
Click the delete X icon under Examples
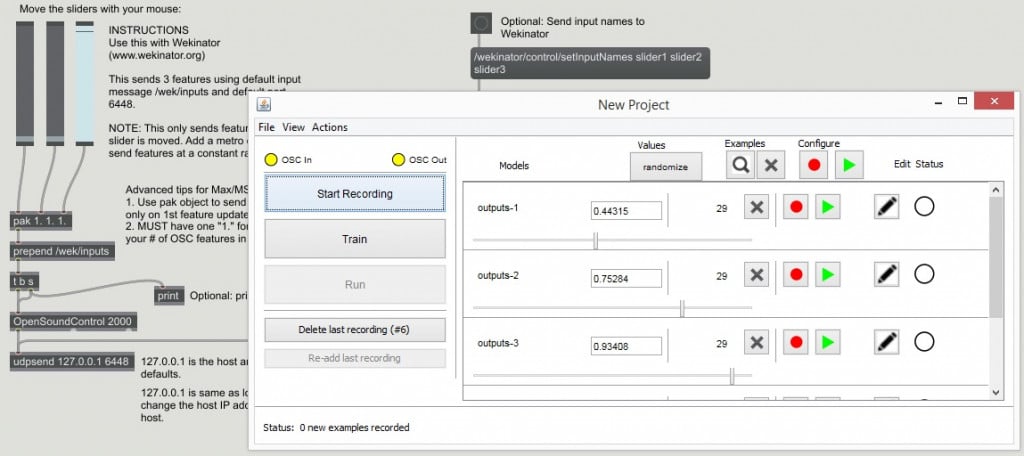pos(771,166)
